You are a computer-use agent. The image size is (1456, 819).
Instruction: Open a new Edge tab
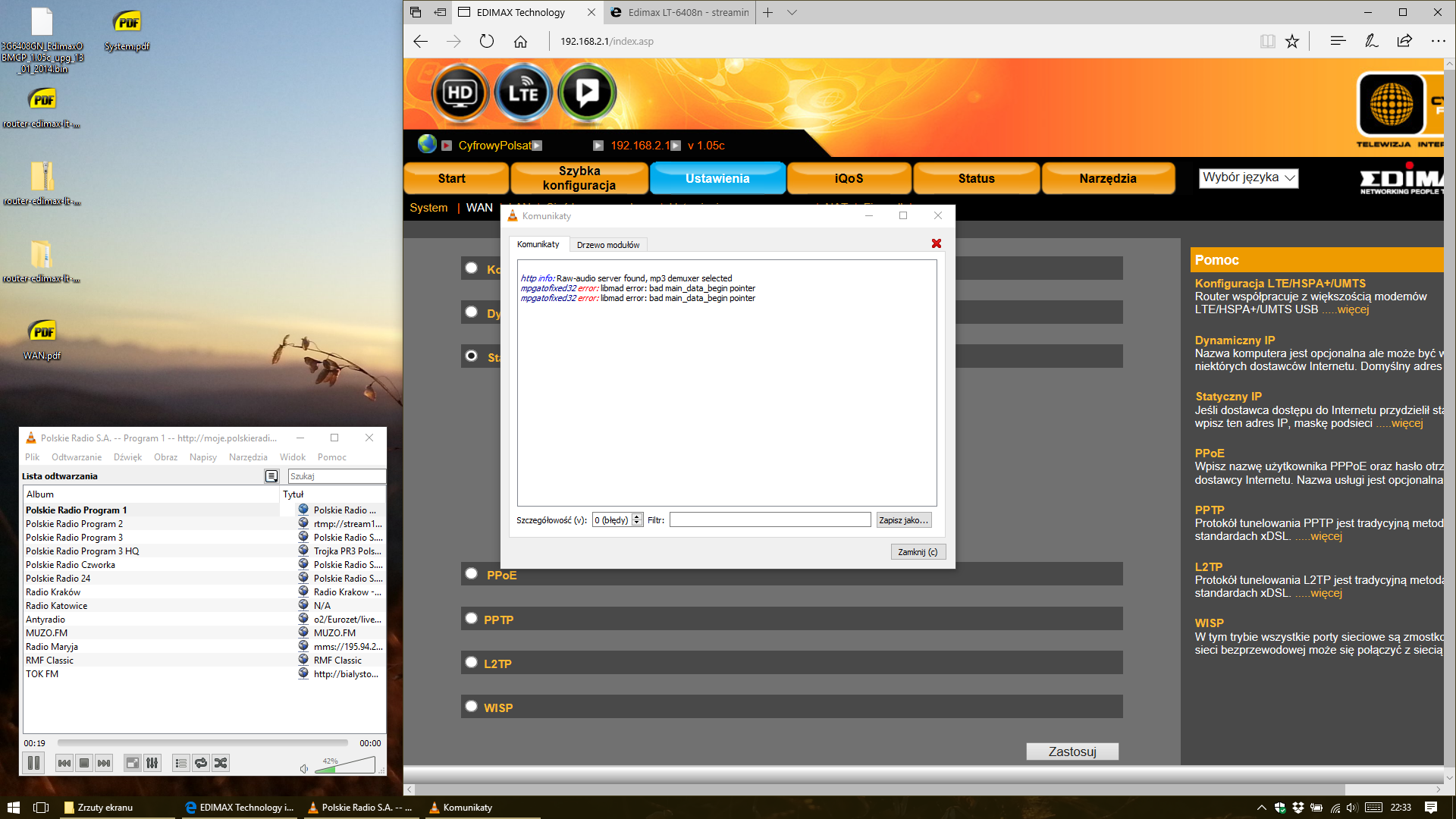[x=767, y=12]
